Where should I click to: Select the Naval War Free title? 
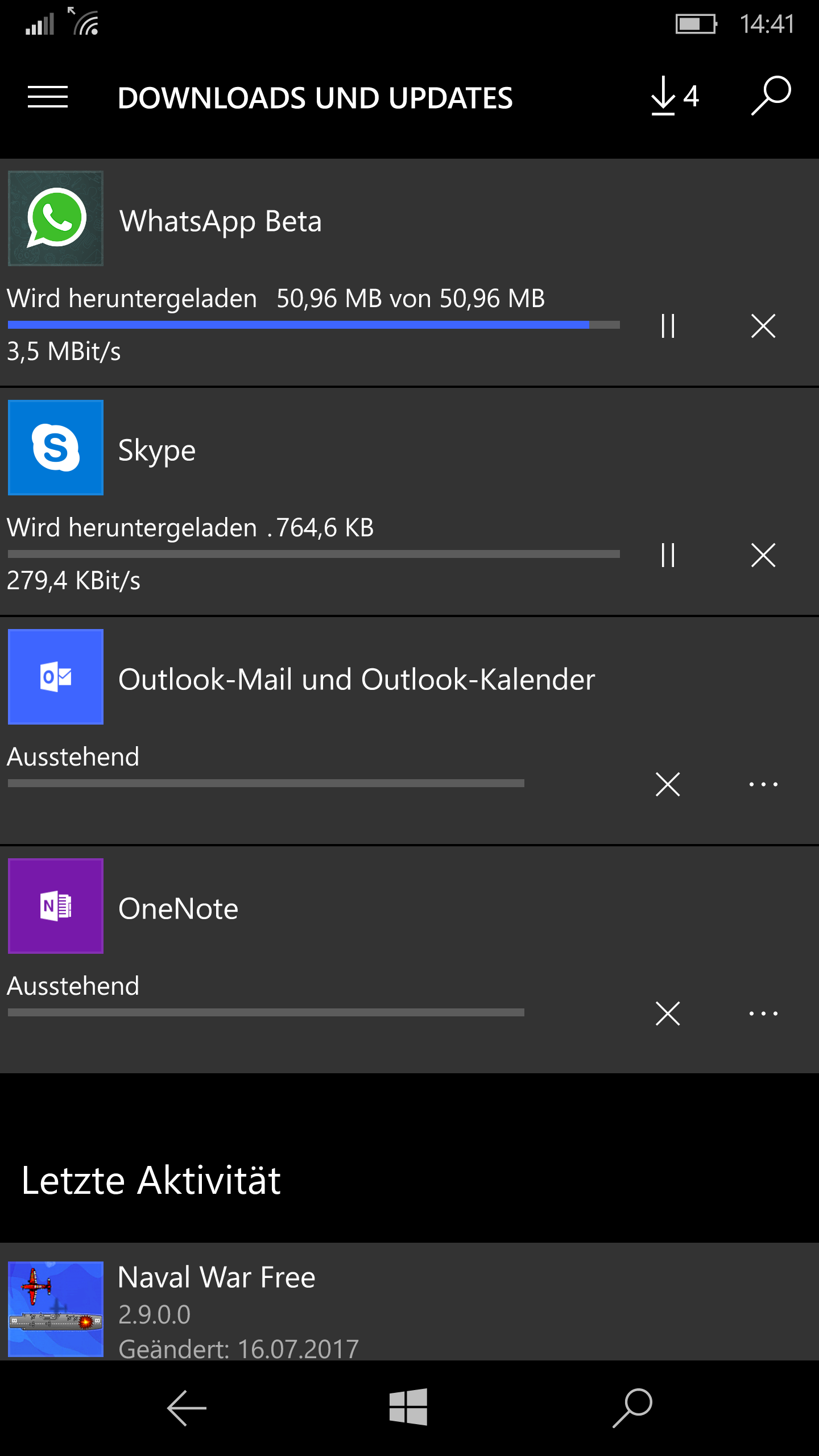point(217,1277)
